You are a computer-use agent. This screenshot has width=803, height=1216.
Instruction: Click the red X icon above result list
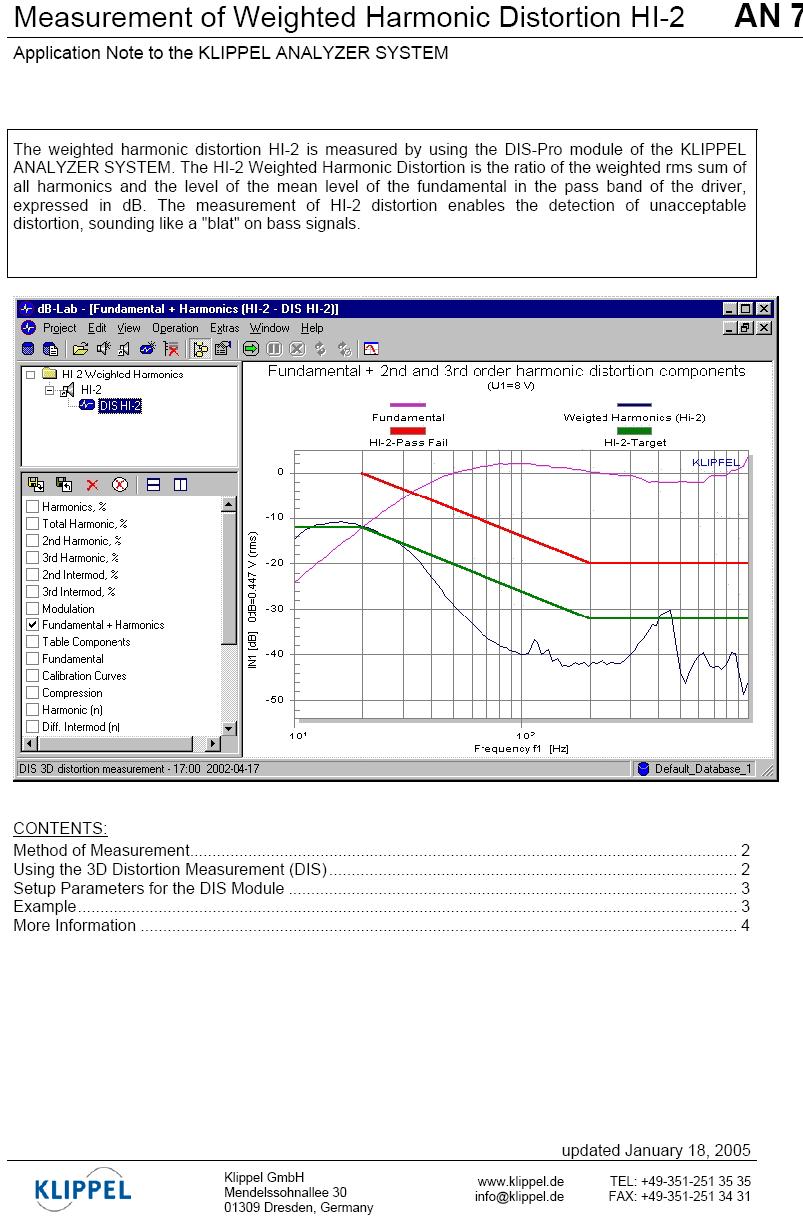[x=92, y=484]
